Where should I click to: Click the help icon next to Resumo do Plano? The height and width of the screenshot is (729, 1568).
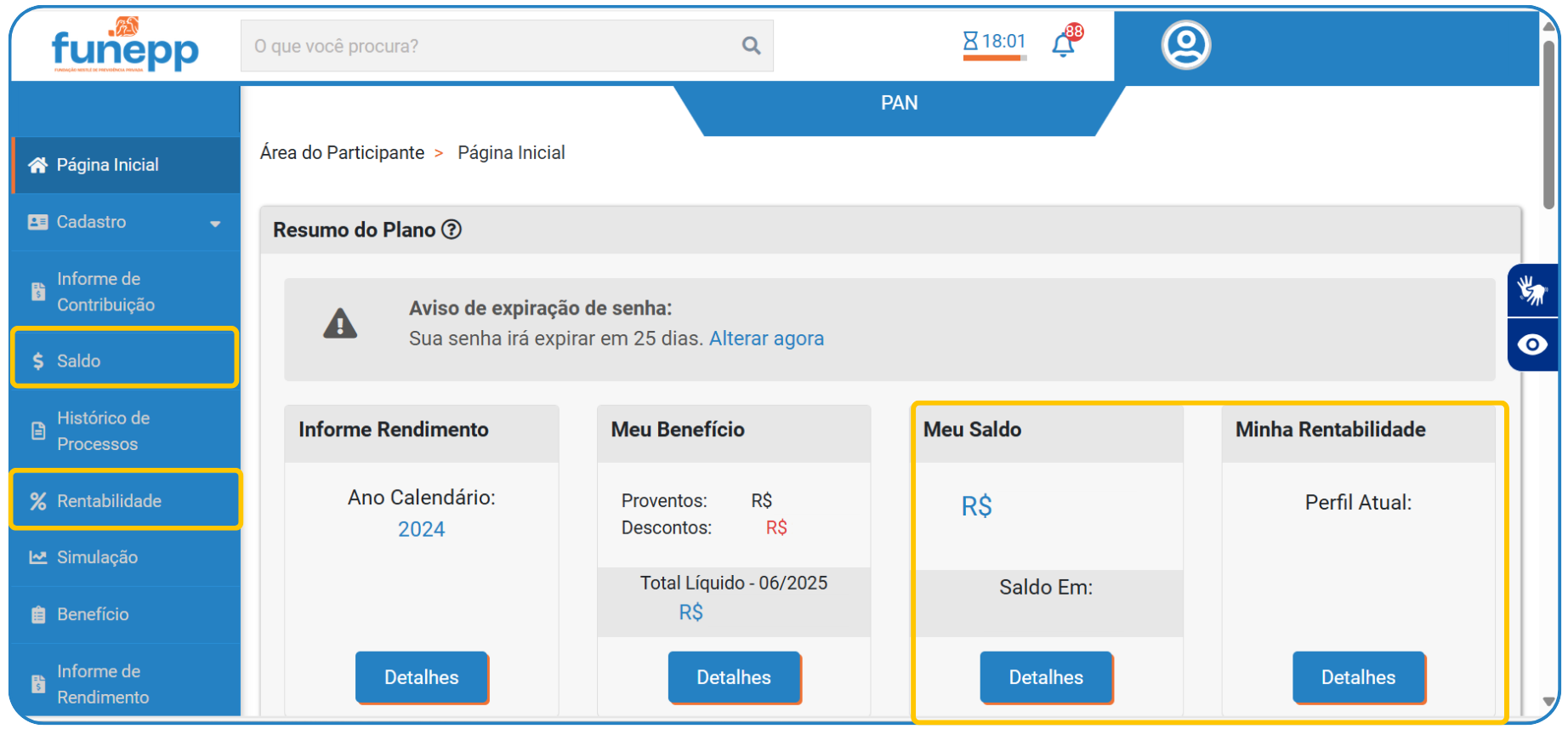click(x=452, y=230)
